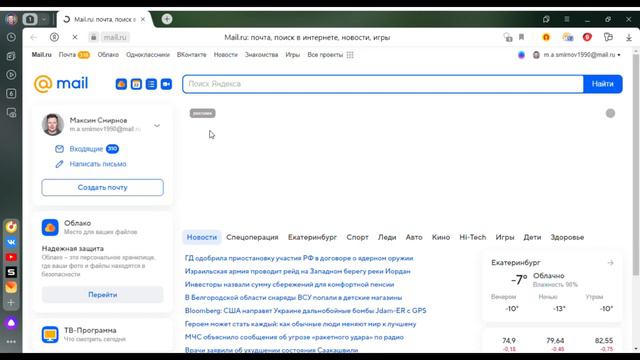The width and height of the screenshot is (640, 360).
Task: Click the реклама ad label
Action: pos(202,113)
